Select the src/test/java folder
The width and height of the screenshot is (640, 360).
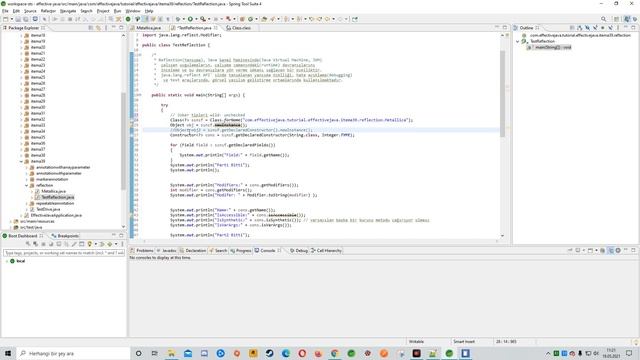(31, 227)
